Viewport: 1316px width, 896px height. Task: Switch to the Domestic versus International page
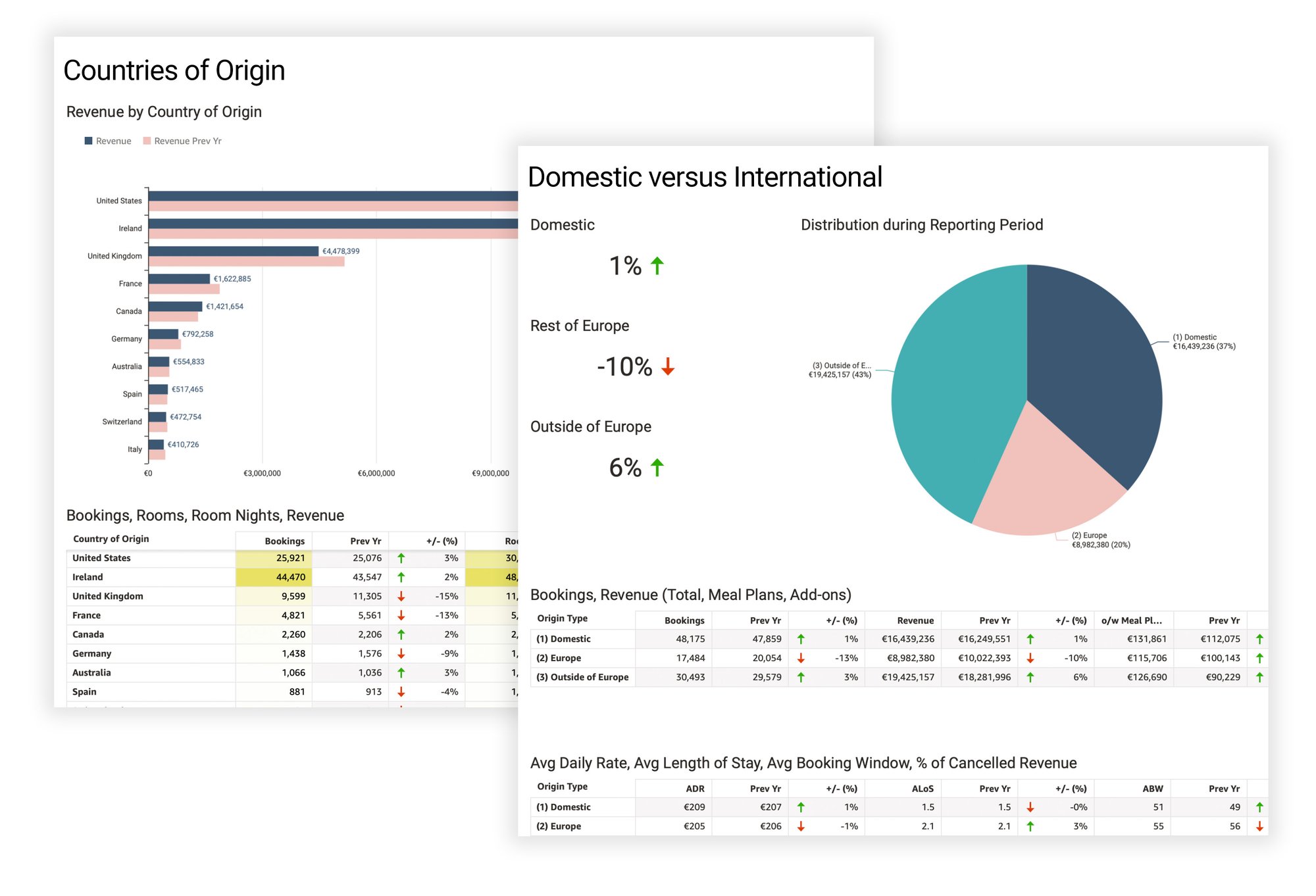coord(705,176)
